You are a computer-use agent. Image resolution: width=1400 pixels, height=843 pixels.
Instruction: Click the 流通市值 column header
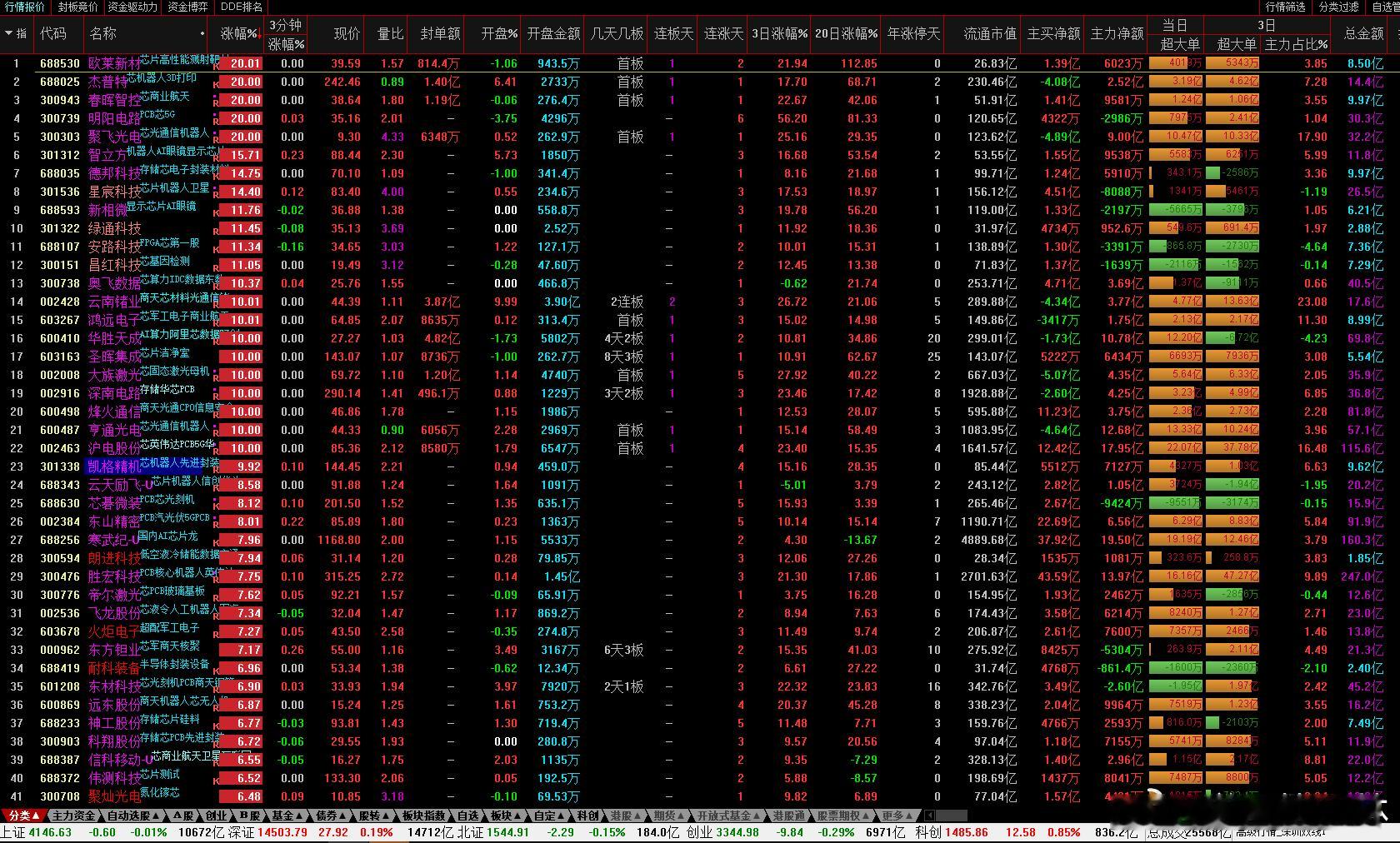[990, 33]
